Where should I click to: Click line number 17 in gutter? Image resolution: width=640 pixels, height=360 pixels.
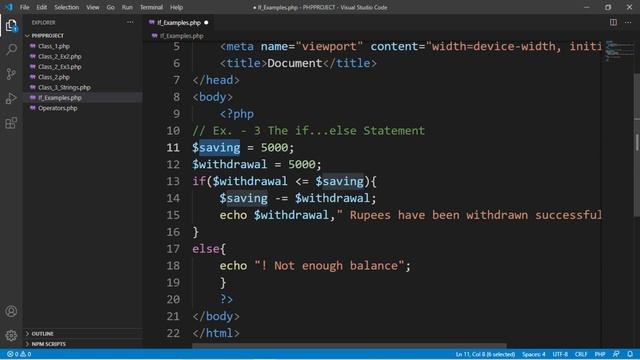[173, 249]
